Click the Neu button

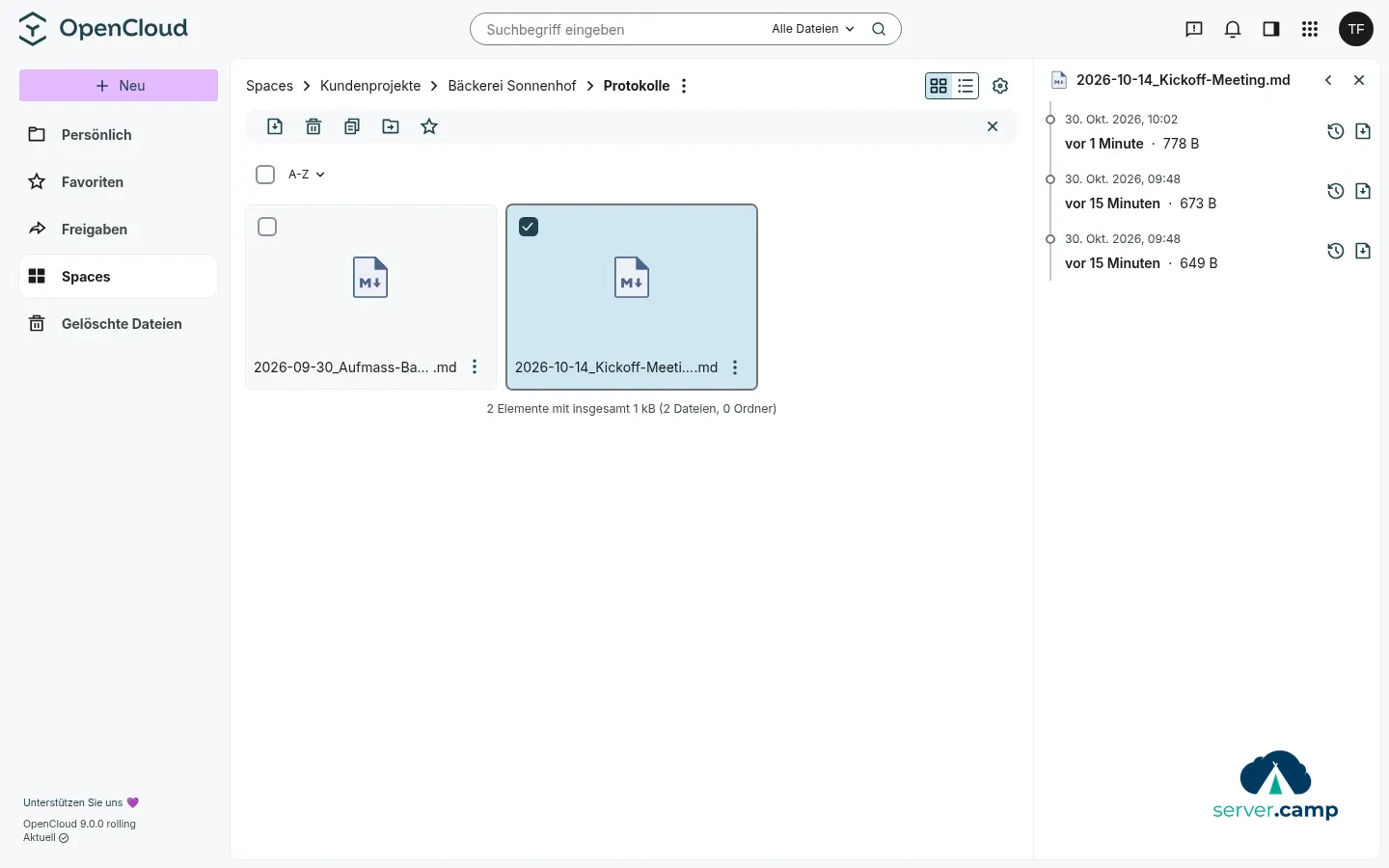point(119,86)
